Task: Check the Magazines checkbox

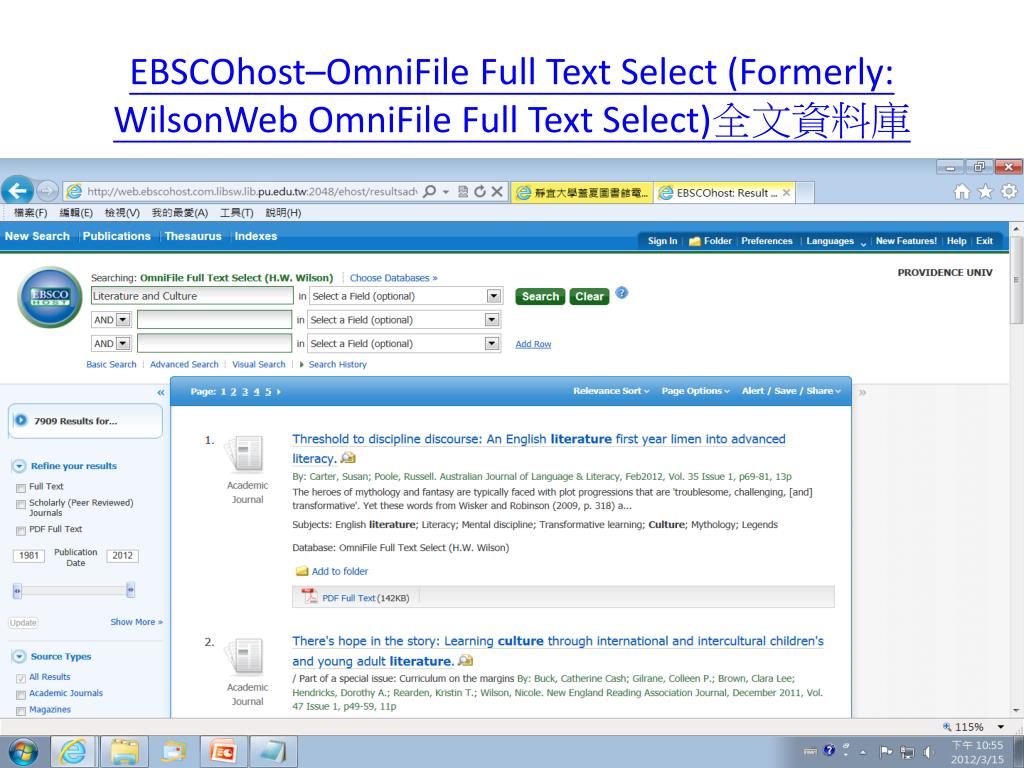Action: (21, 711)
